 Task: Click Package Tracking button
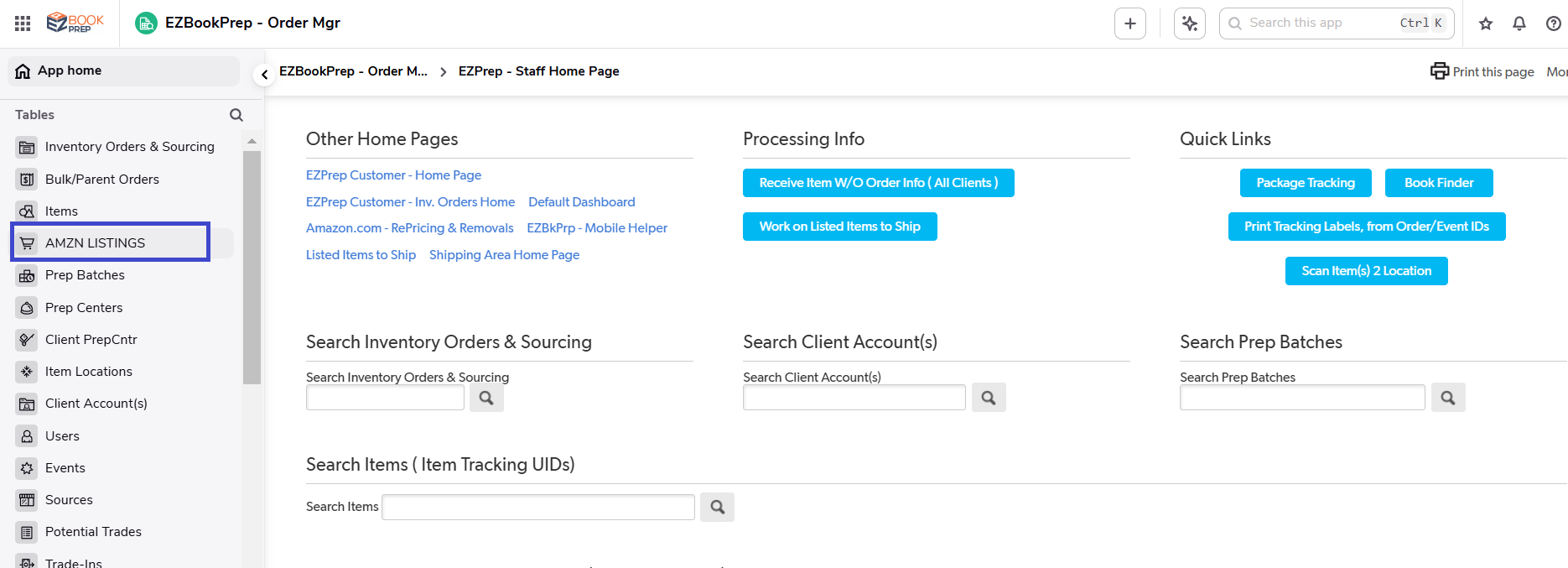click(1306, 183)
